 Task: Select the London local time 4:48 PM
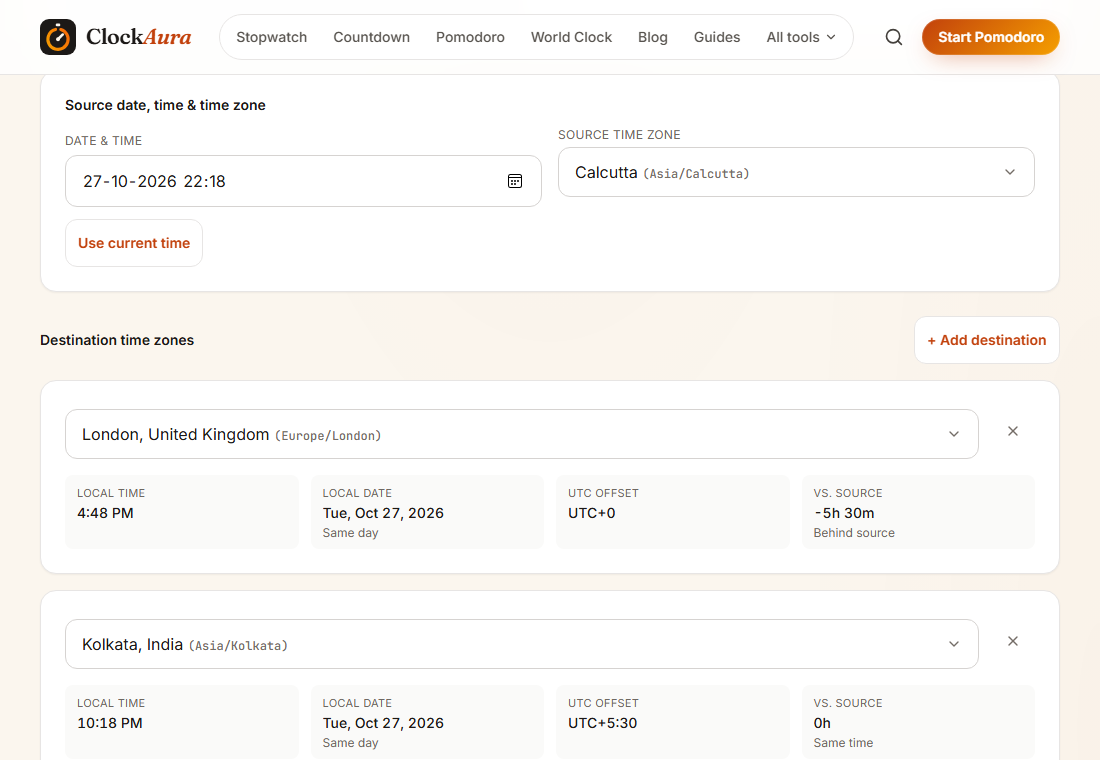pos(105,513)
